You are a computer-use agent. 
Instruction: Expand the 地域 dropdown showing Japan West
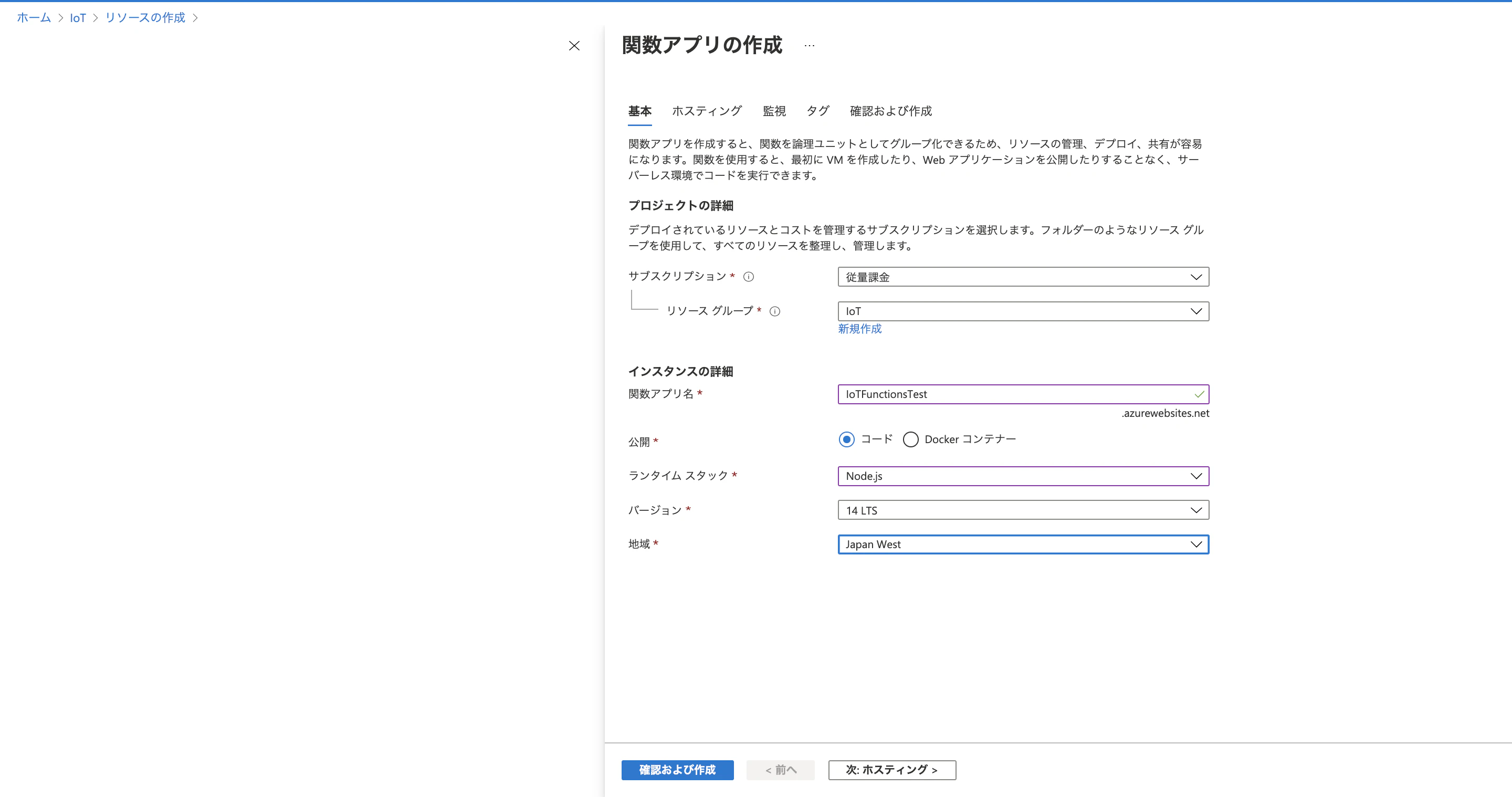[1023, 544]
